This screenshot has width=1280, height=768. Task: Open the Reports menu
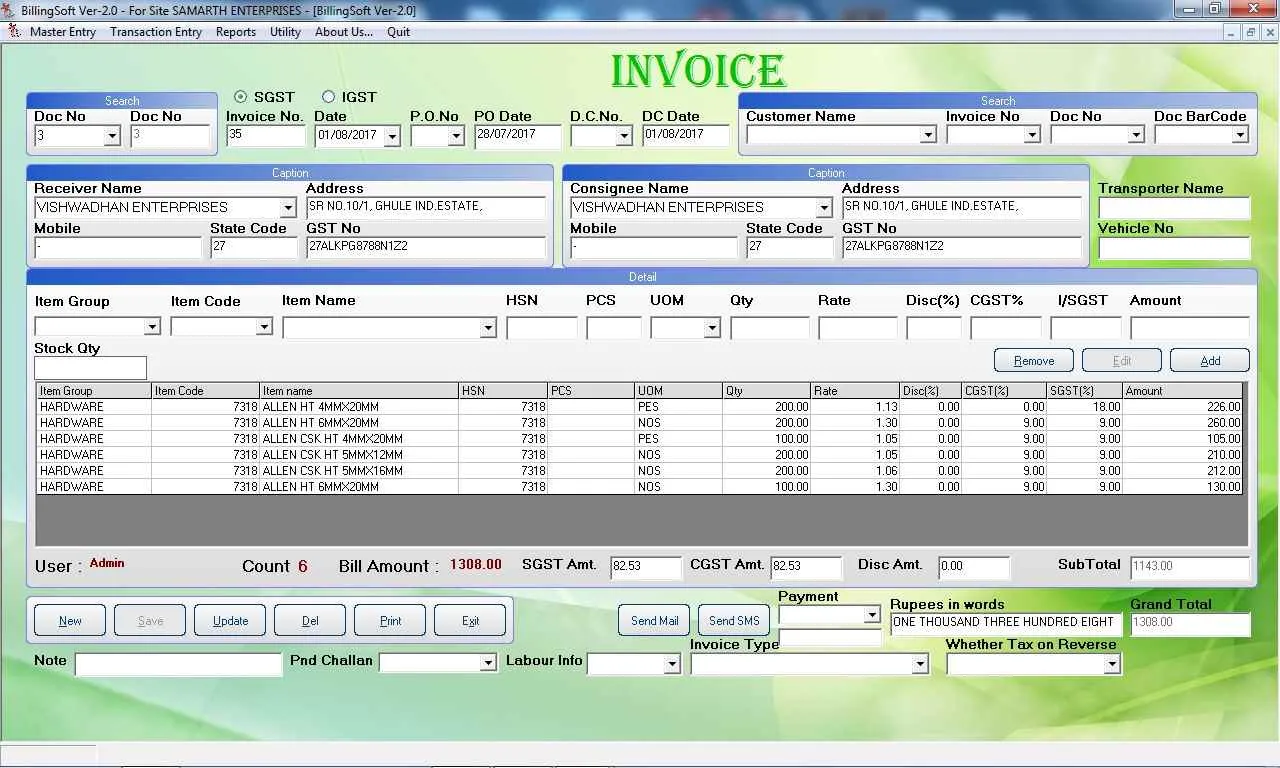point(235,31)
